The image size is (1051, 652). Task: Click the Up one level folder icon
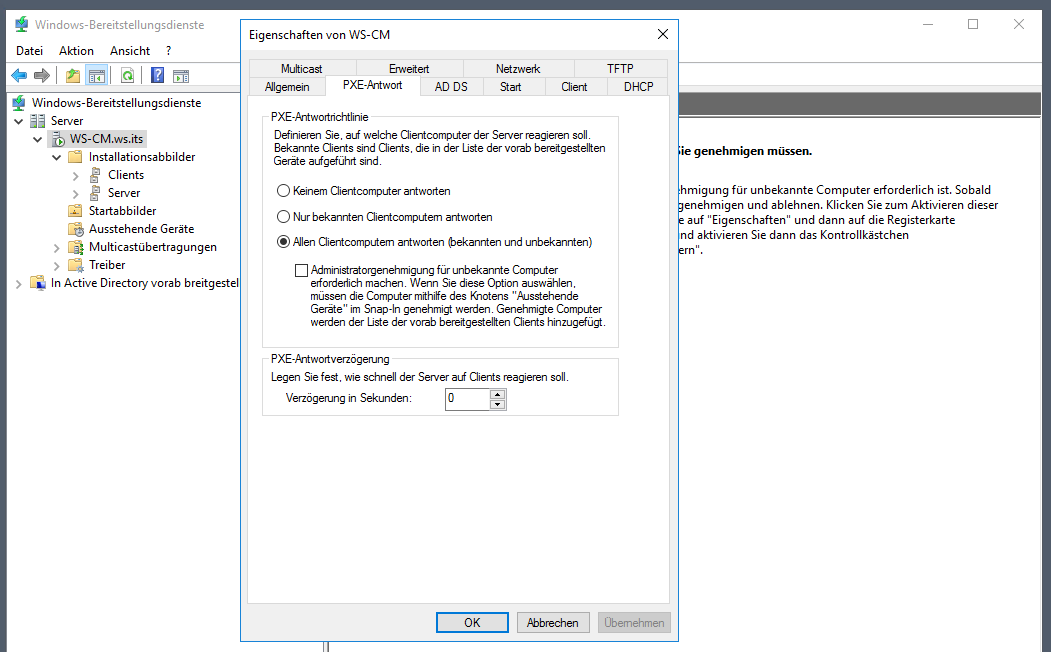tap(73, 76)
